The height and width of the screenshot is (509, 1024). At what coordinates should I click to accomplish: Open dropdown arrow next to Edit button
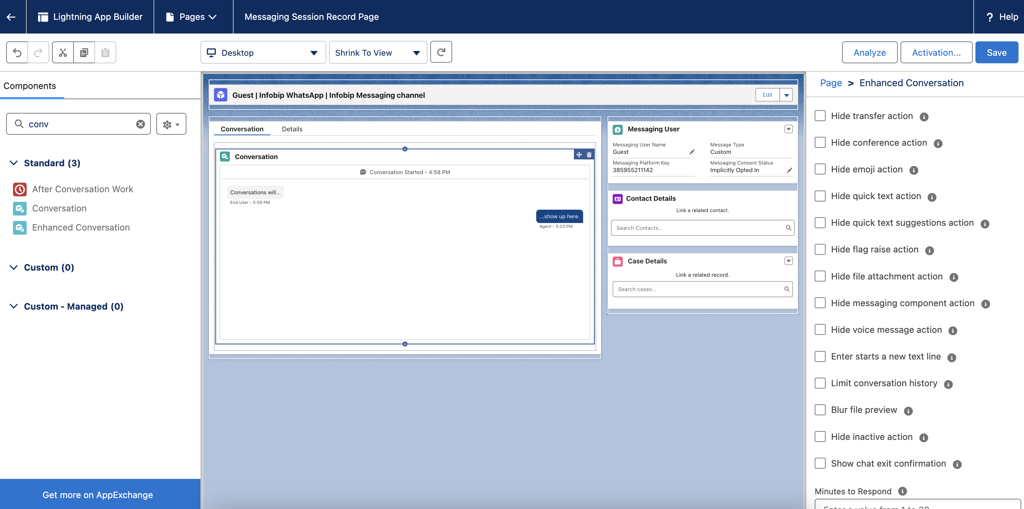[786, 95]
